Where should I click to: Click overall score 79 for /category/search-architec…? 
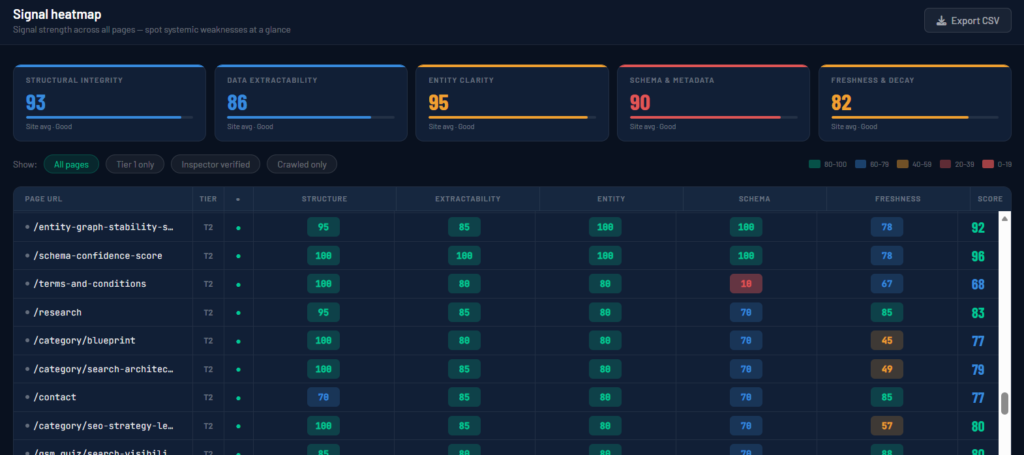pyautogui.click(x=978, y=369)
